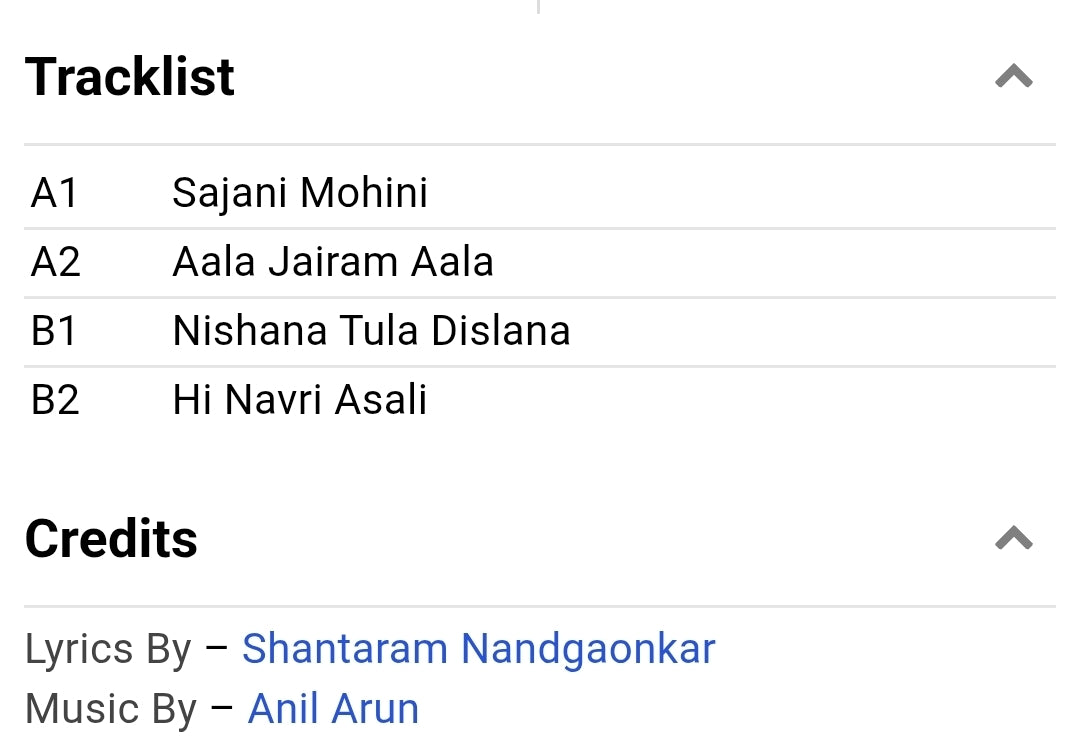Image resolution: width=1080 pixels, height=744 pixels.
Task: Open the Anil Arun artist link
Action: point(333,709)
